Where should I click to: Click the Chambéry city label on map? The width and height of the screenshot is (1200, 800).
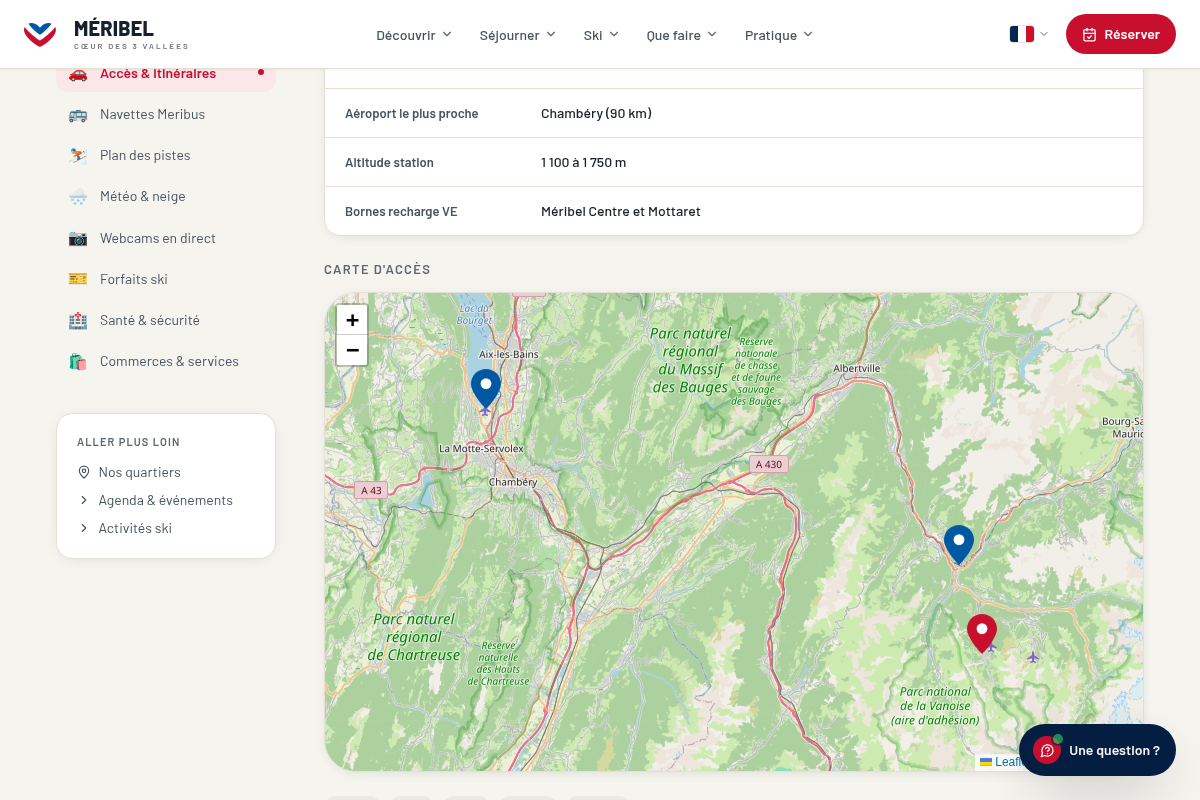513,482
